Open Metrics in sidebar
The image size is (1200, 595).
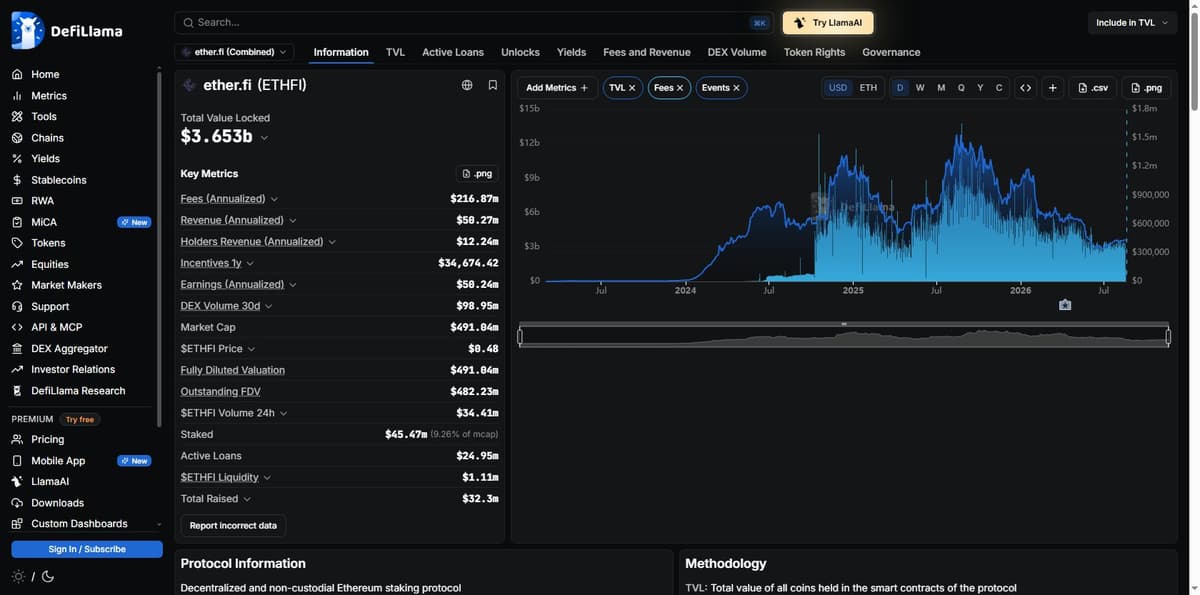[x=49, y=96]
